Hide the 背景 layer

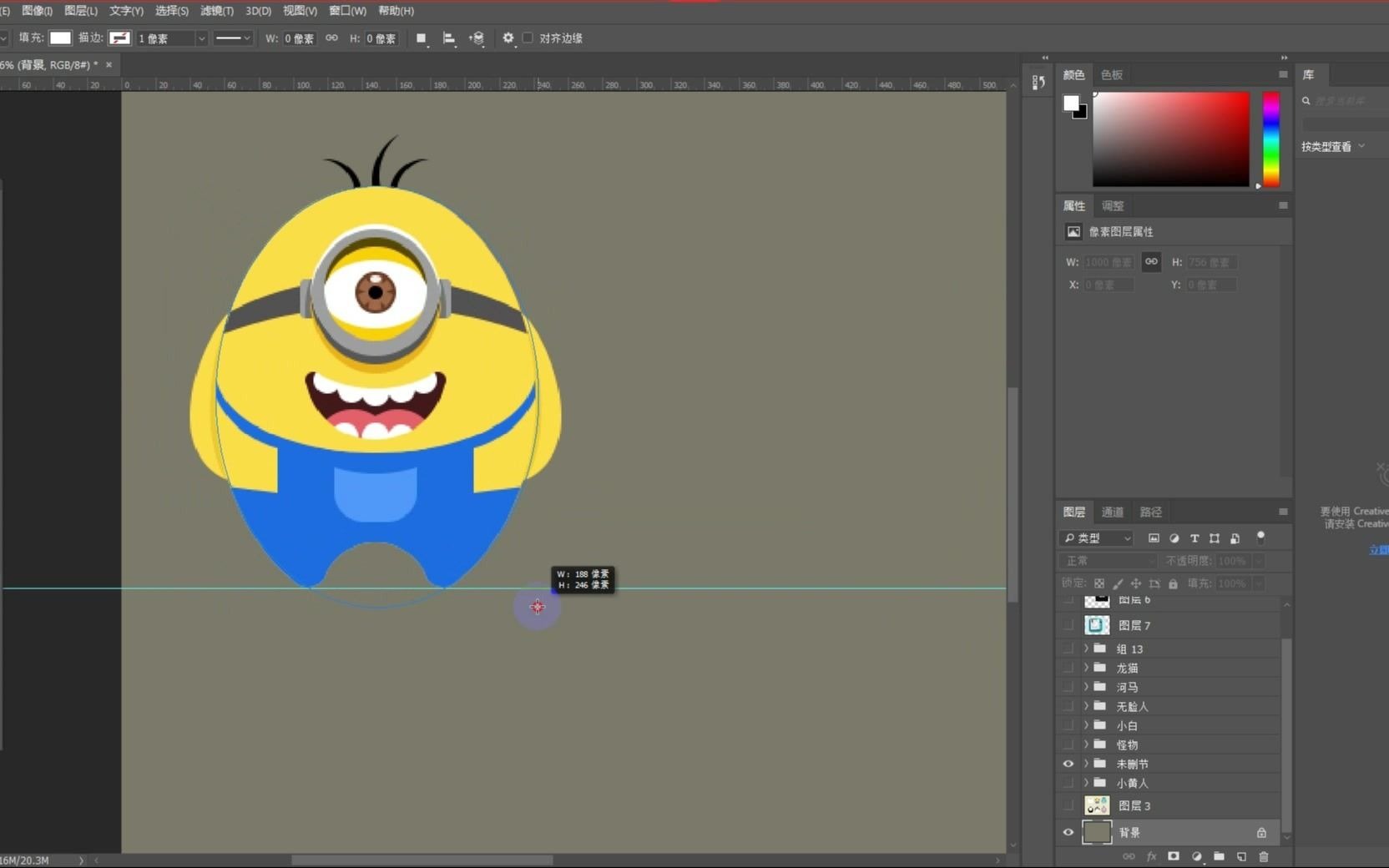coord(1068,832)
